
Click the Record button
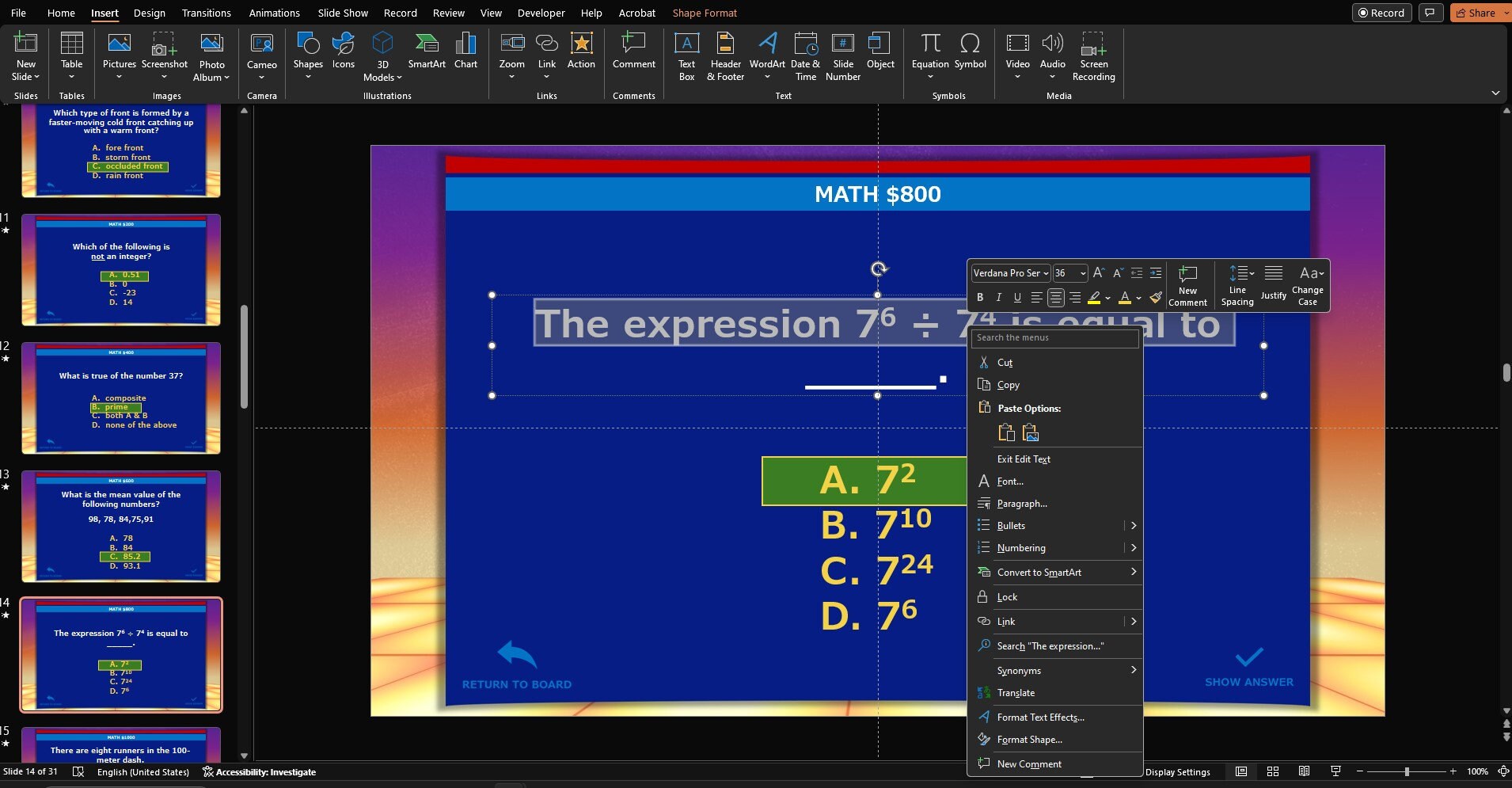(1382, 13)
